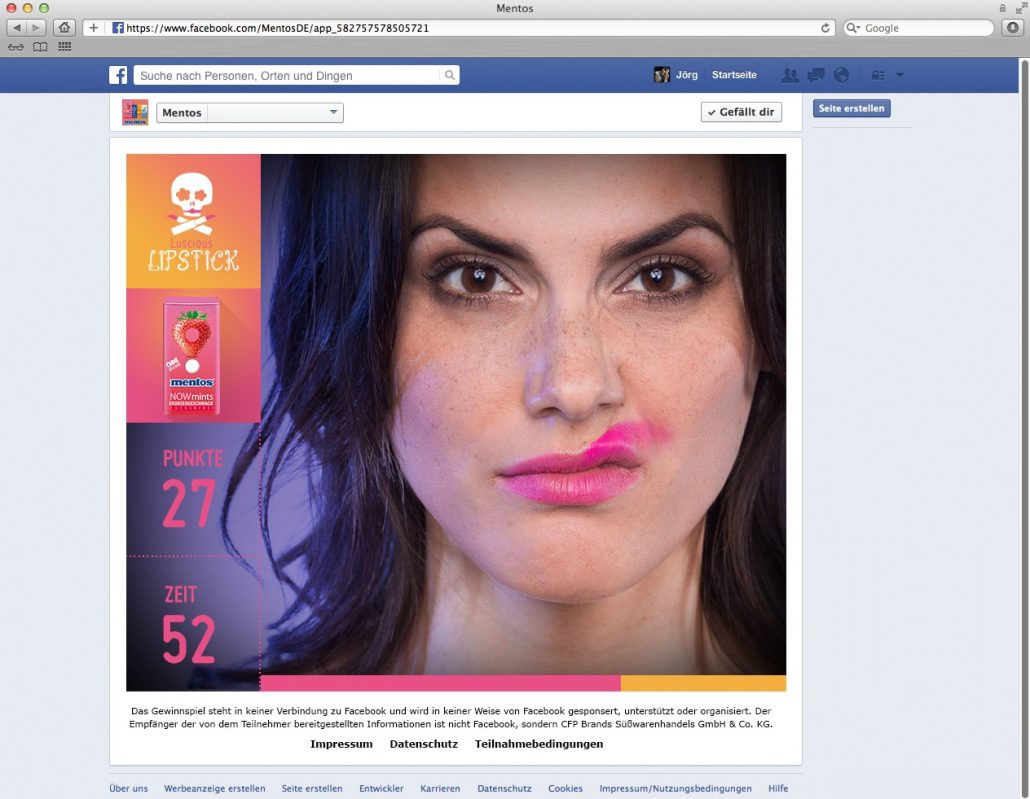Image resolution: width=1030 pixels, height=799 pixels.
Task: Click the orange remaining portion of progress bar
Action: (704, 683)
